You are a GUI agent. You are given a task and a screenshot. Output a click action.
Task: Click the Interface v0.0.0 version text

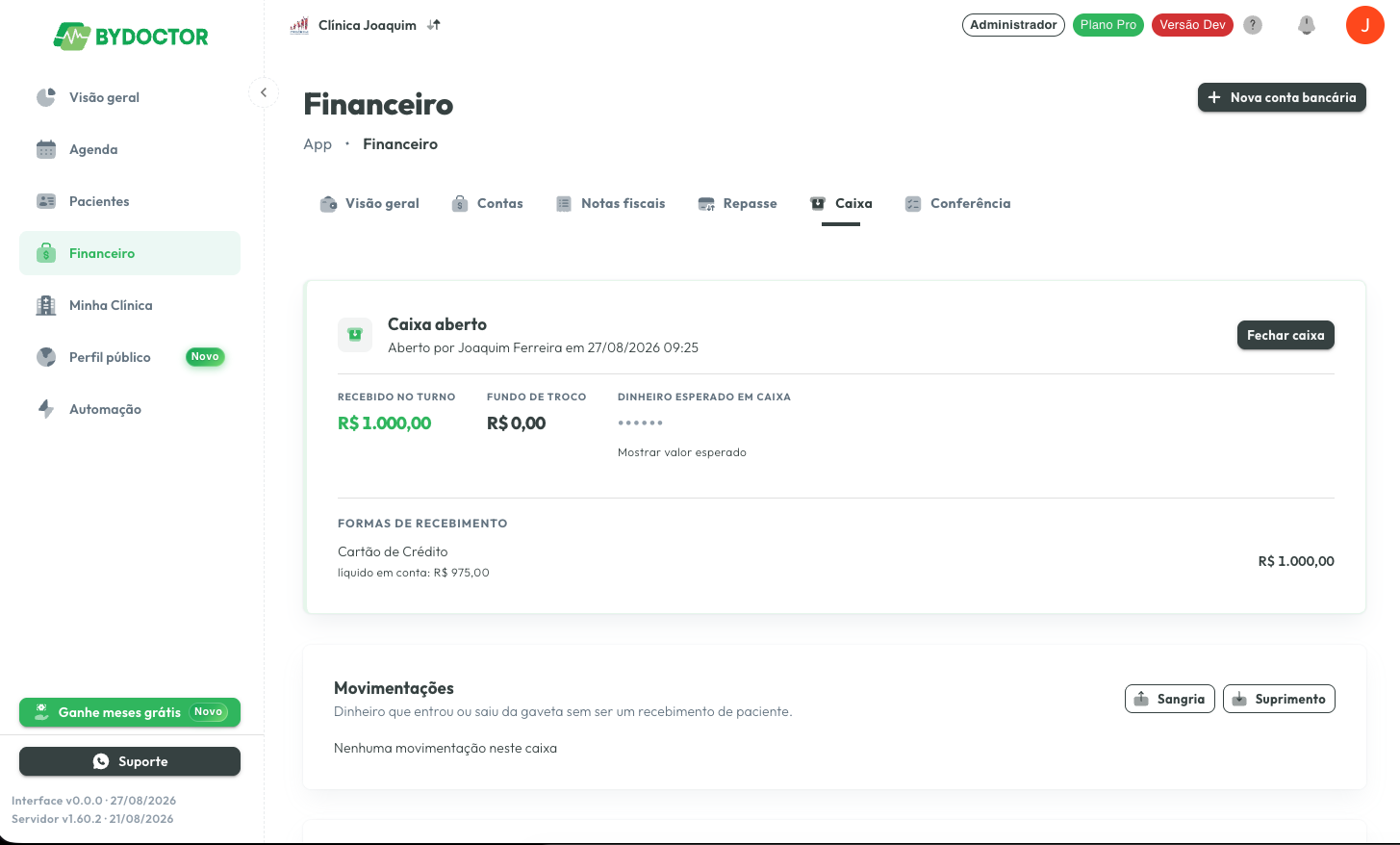[x=94, y=801]
